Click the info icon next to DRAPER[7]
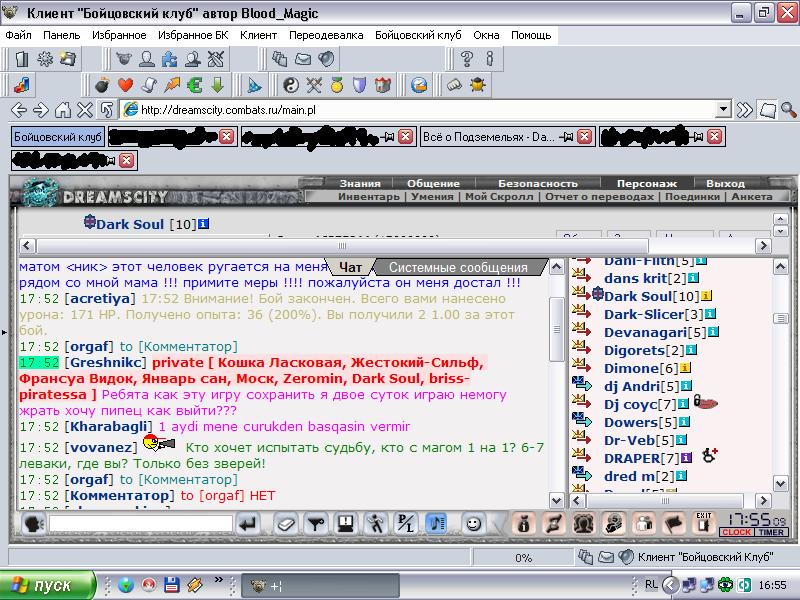800x600 pixels. [686, 458]
